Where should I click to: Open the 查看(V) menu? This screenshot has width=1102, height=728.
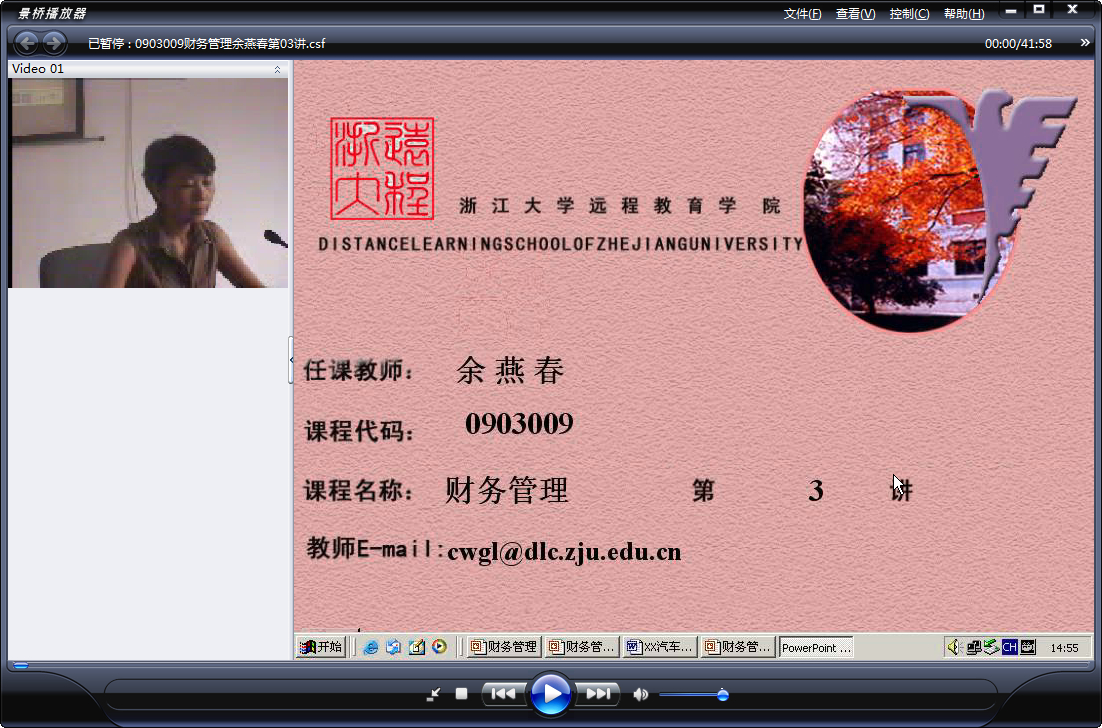click(x=855, y=14)
